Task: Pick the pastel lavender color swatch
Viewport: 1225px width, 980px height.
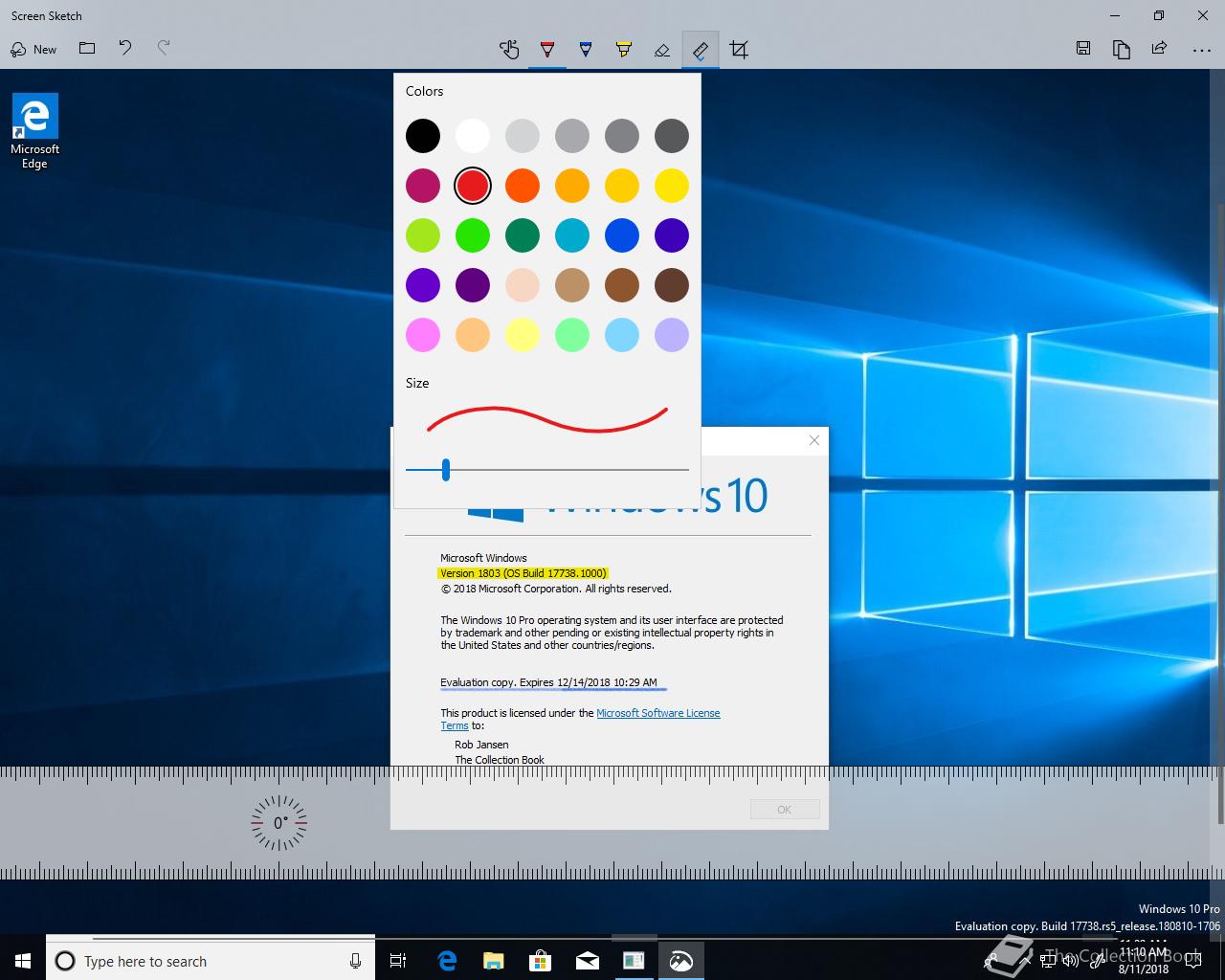Action: [672, 335]
